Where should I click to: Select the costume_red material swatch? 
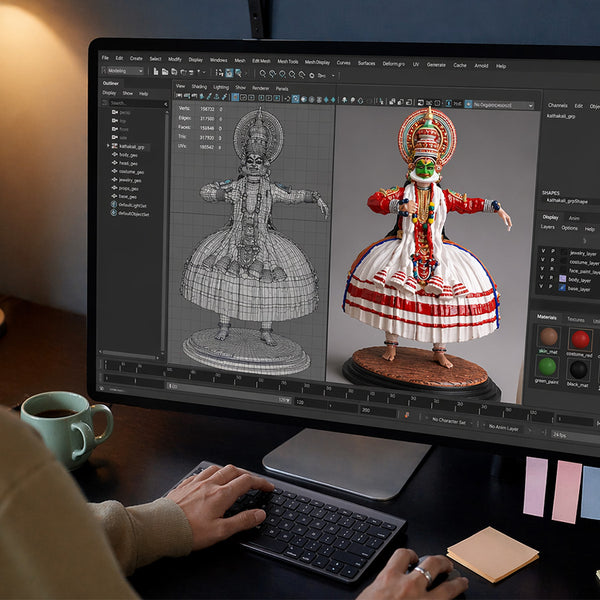point(580,339)
